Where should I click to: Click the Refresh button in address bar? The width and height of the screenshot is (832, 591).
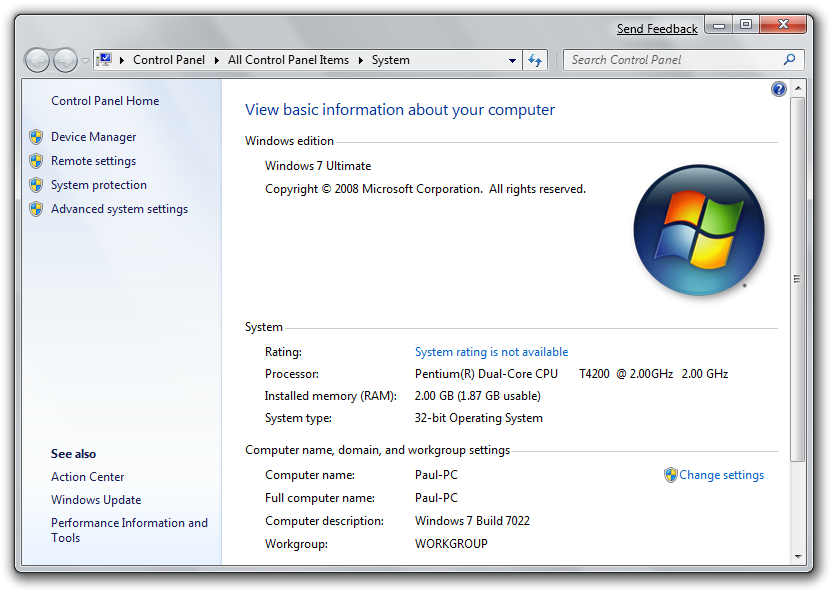[x=535, y=60]
